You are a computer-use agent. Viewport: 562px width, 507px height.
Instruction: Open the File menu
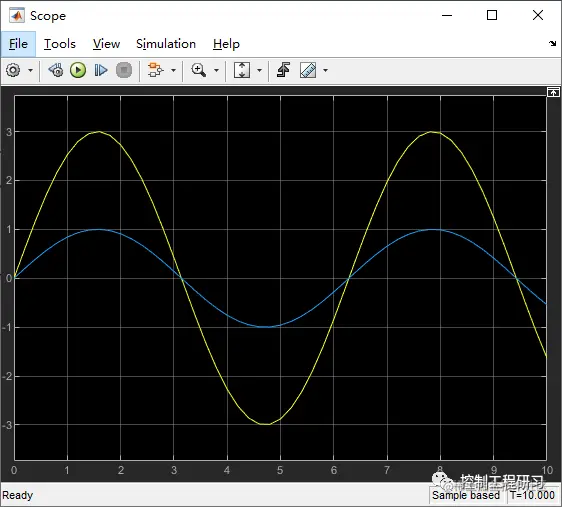pyautogui.click(x=18, y=44)
